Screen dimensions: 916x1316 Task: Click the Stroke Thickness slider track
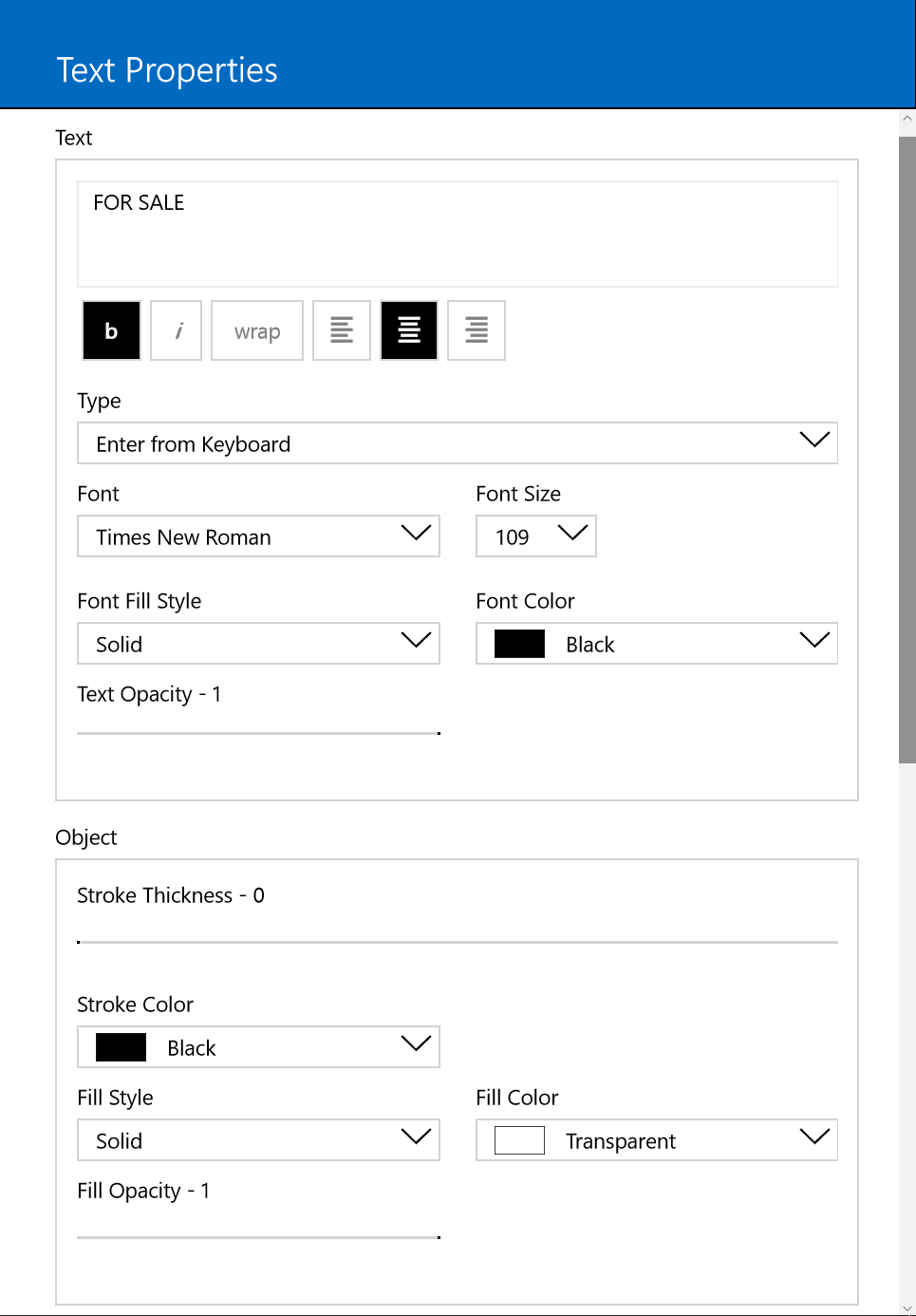click(458, 942)
